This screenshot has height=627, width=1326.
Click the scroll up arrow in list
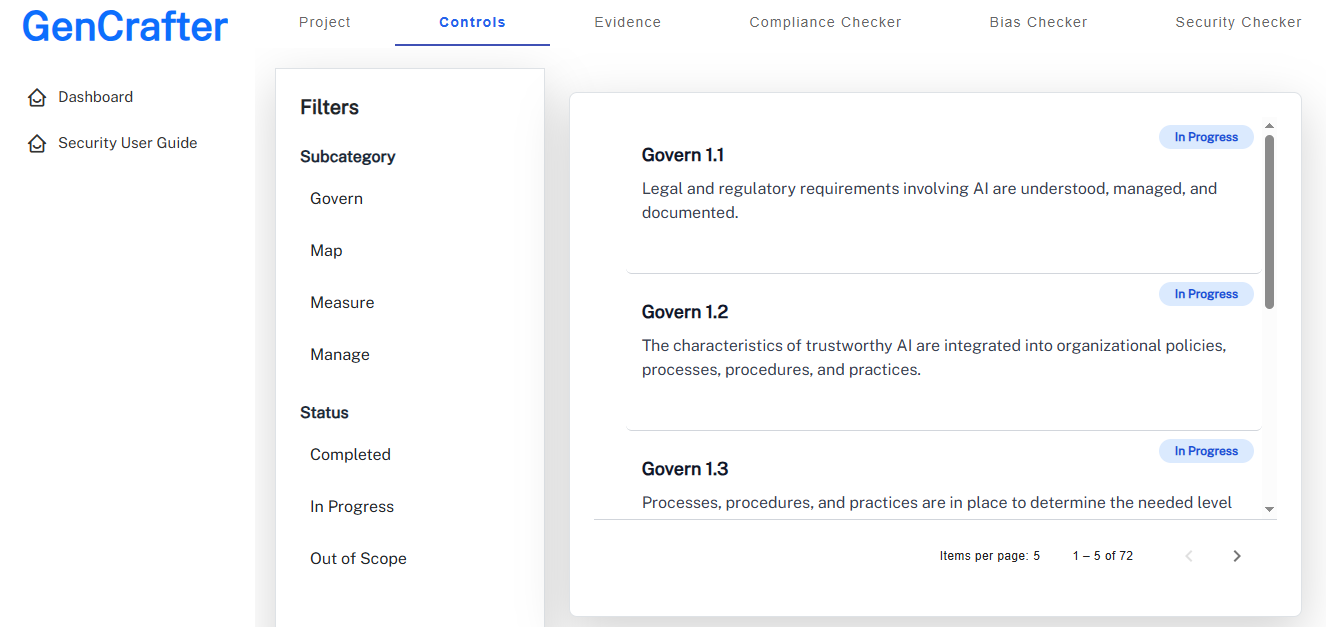click(1269, 126)
